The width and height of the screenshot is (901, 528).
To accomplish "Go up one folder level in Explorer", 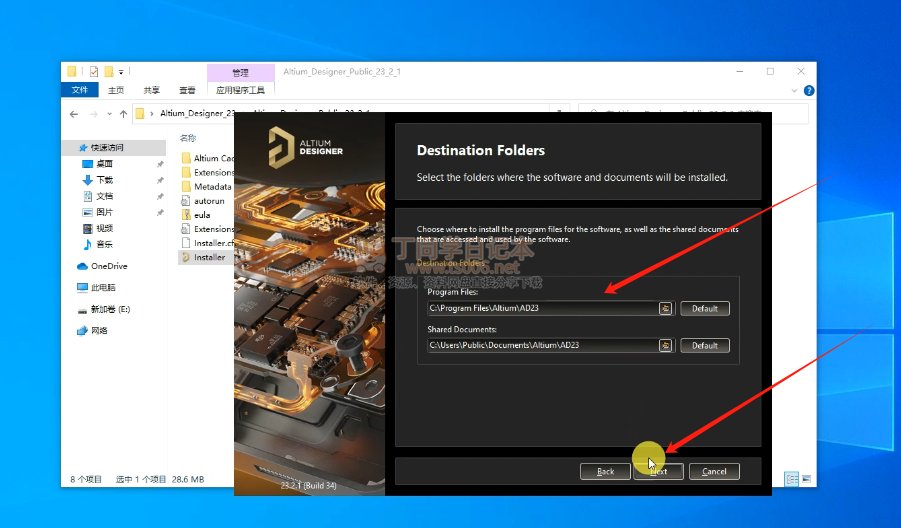I will [x=122, y=114].
